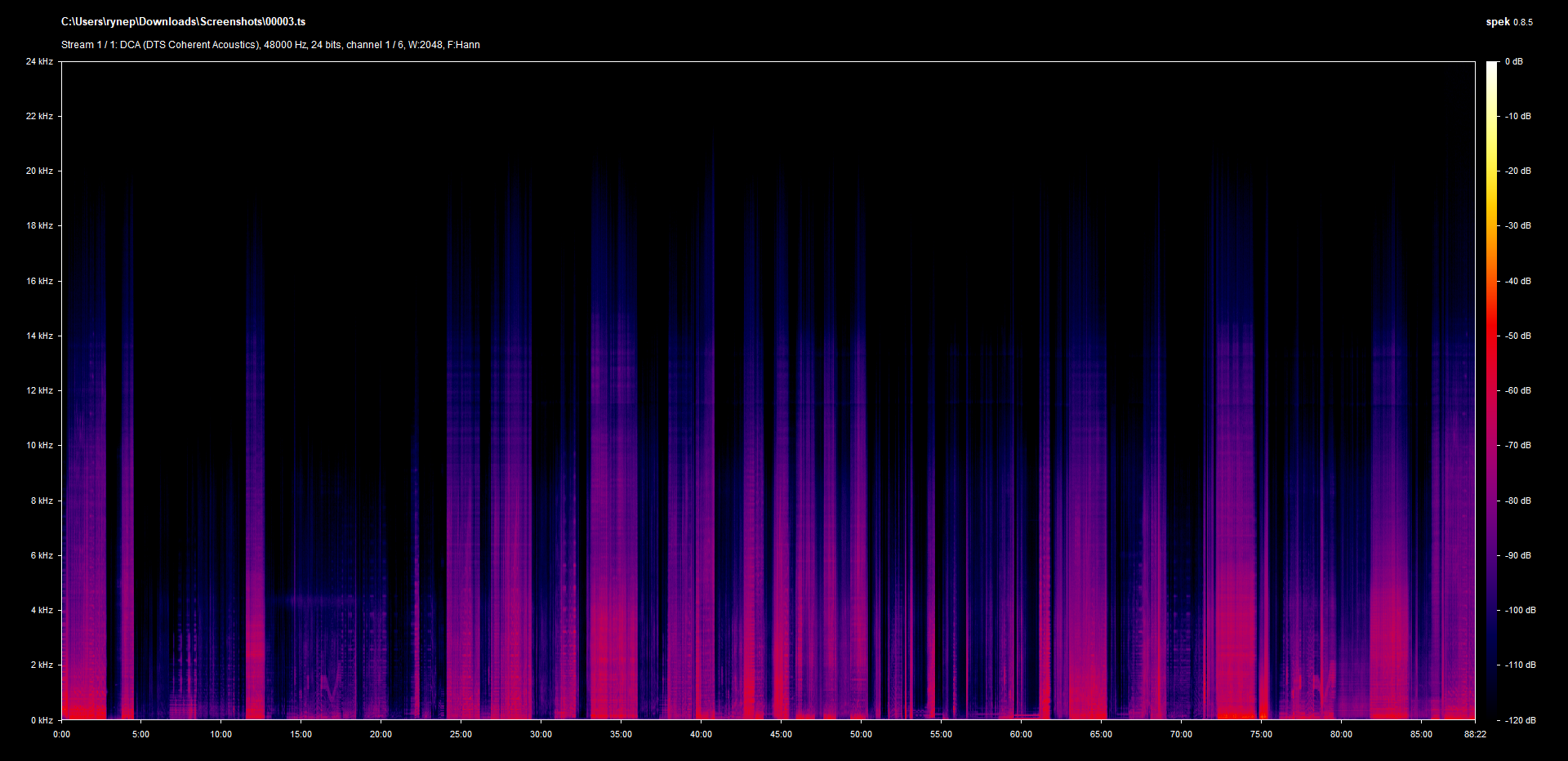Image resolution: width=1568 pixels, height=761 pixels.
Task: Select the 10 kHz frequency axis label
Action: click(39, 445)
